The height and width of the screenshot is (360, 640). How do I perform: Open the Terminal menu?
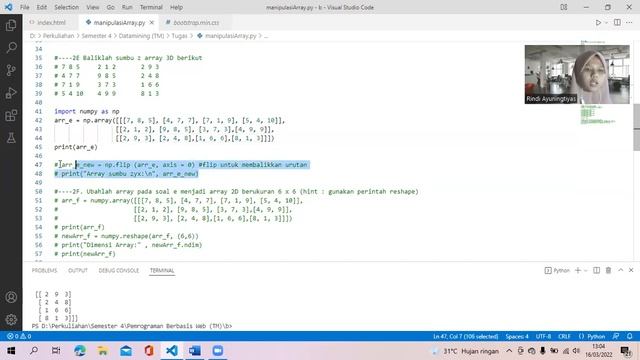click(x=151, y=7)
